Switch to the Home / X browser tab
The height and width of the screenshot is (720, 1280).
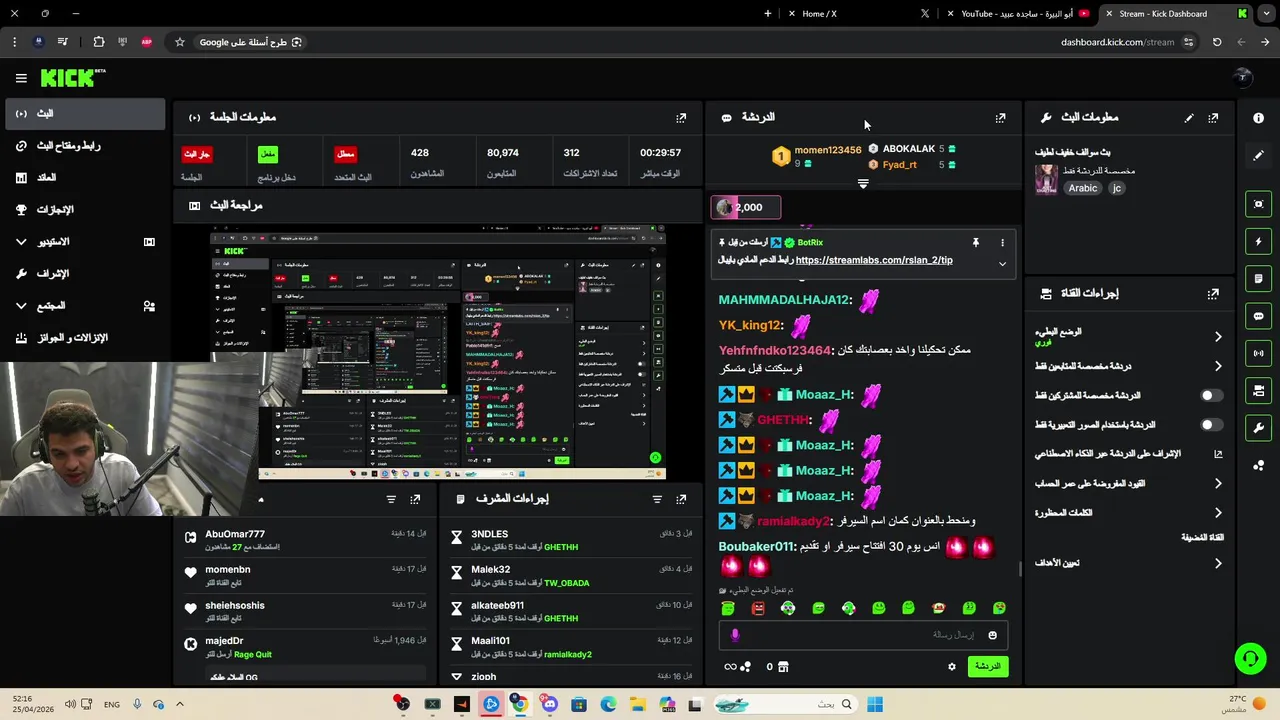(860, 14)
